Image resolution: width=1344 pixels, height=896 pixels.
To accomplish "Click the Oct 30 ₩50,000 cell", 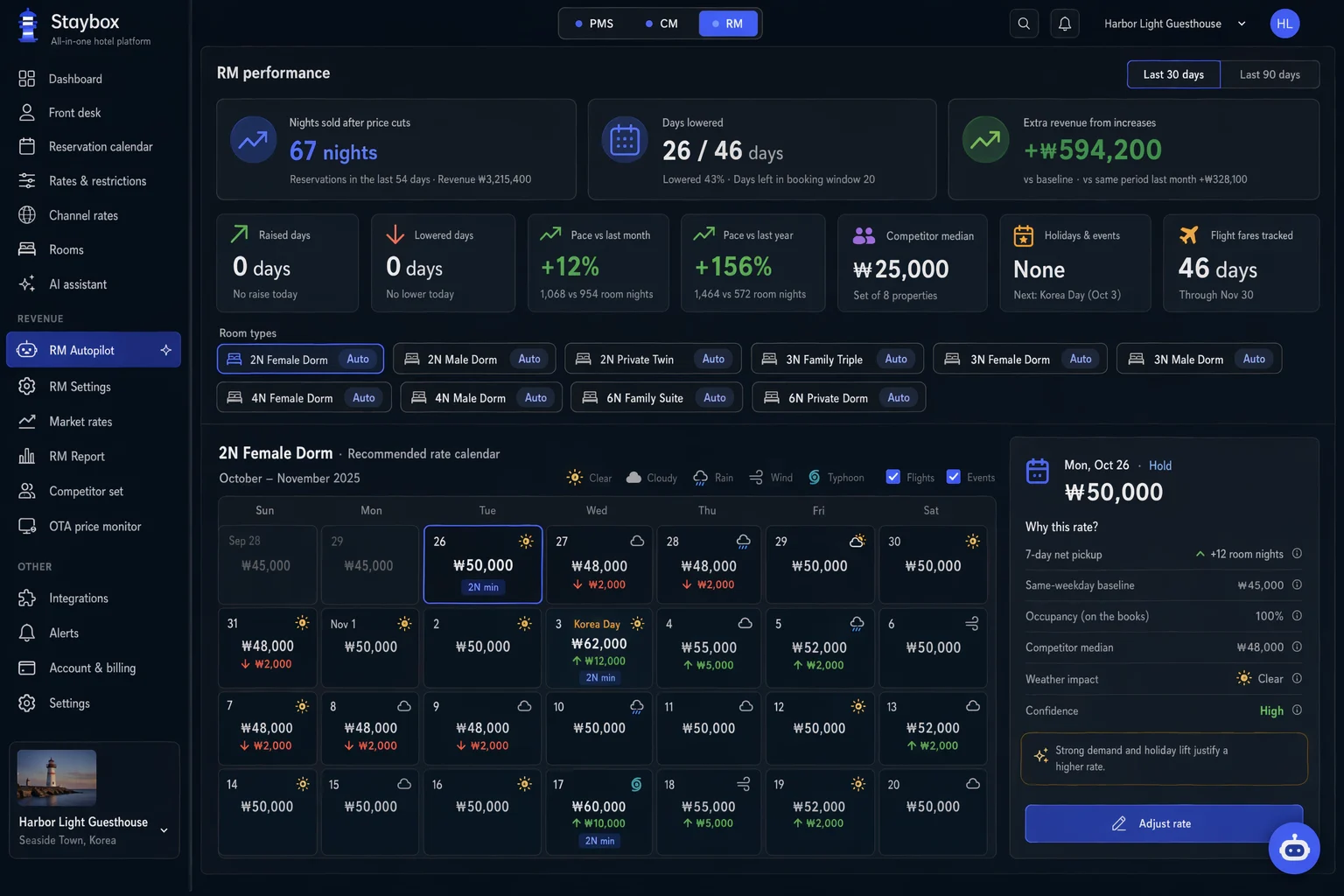I will point(933,564).
